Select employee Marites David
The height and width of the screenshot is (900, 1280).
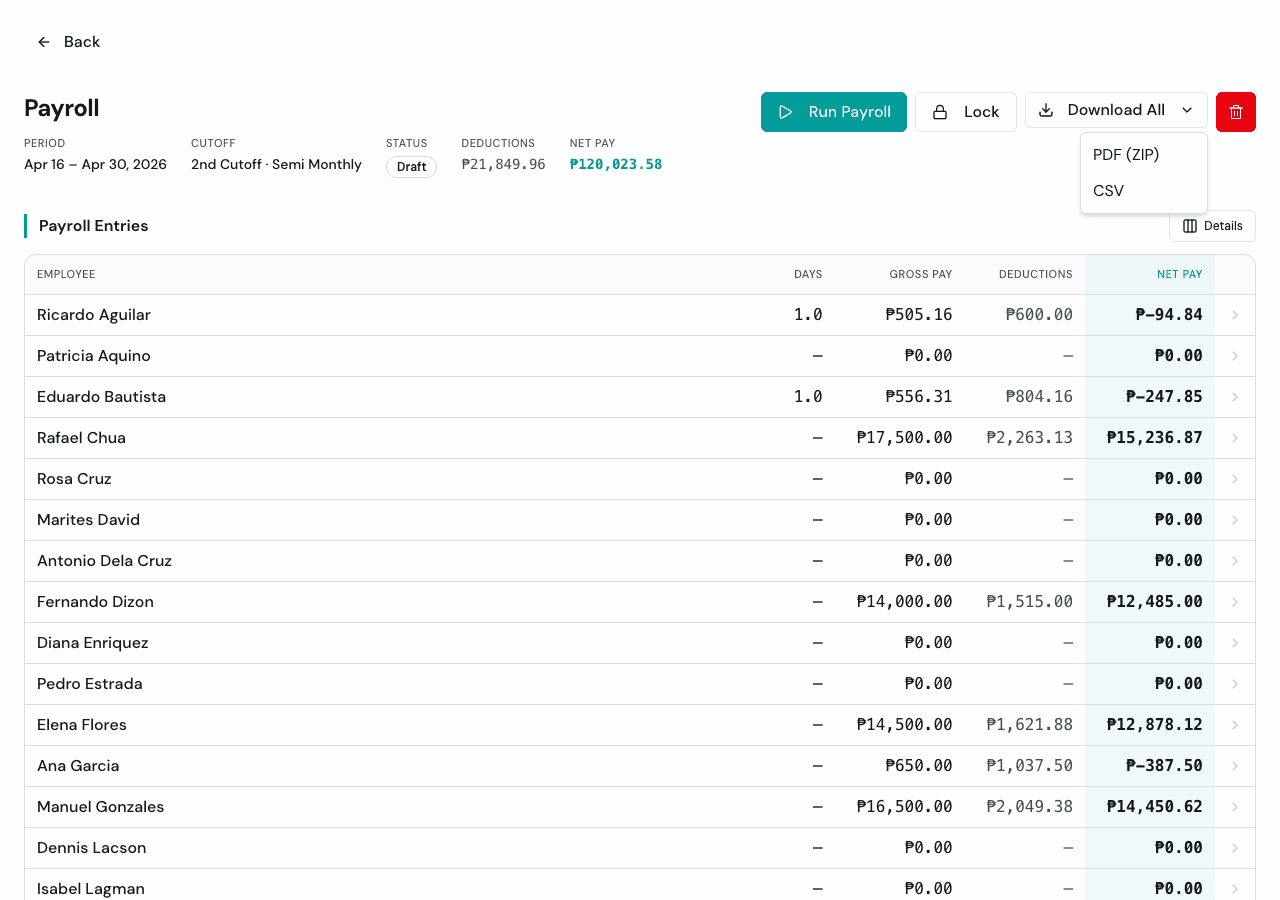pyautogui.click(x=88, y=520)
